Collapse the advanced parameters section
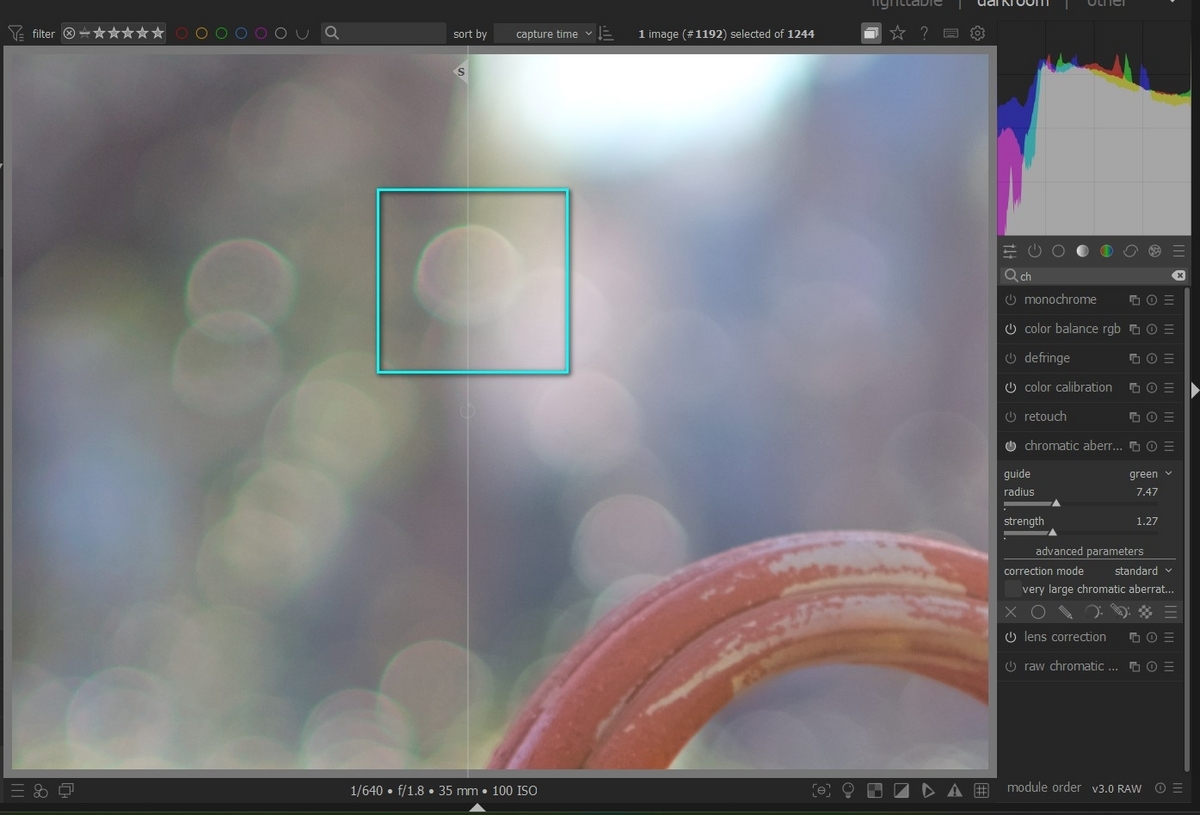 pos(1089,551)
